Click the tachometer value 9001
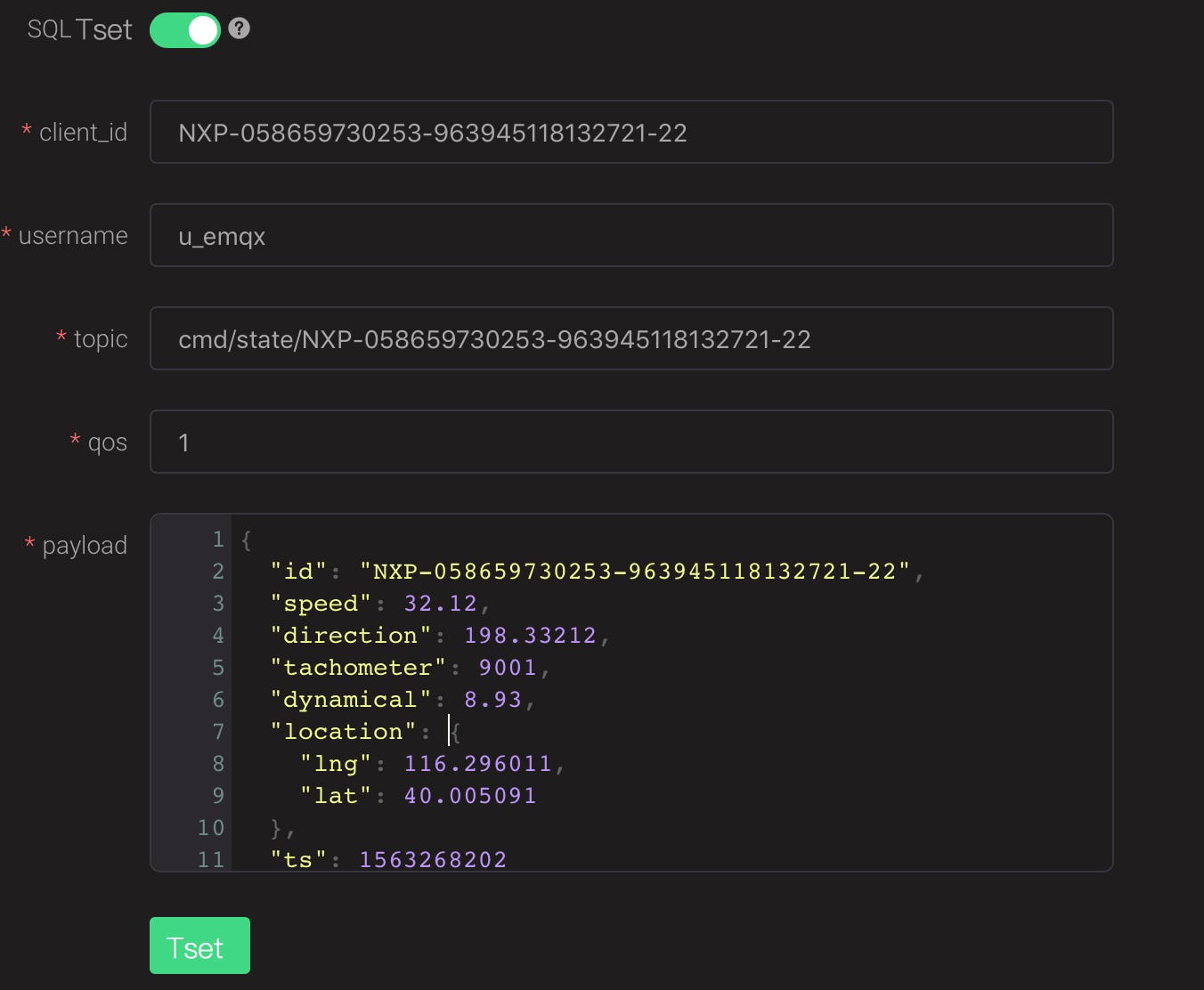Image resolution: width=1204 pixels, height=990 pixels. tap(508, 668)
